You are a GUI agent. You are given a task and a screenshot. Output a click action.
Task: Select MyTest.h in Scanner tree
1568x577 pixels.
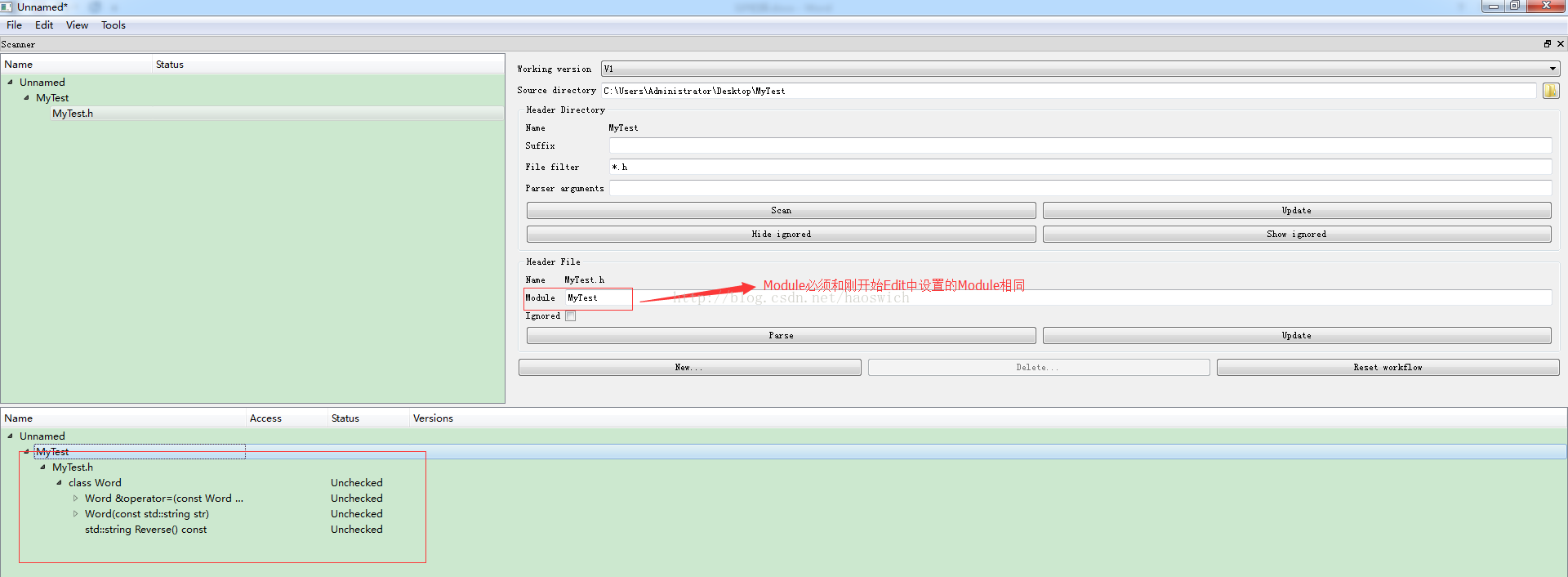tap(73, 114)
